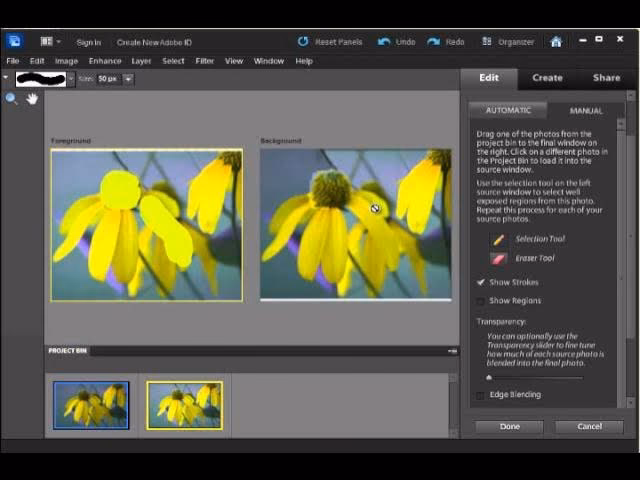The height and width of the screenshot is (480, 640).
Task: Click the Reset Panels circular arrow icon
Action: (x=303, y=42)
